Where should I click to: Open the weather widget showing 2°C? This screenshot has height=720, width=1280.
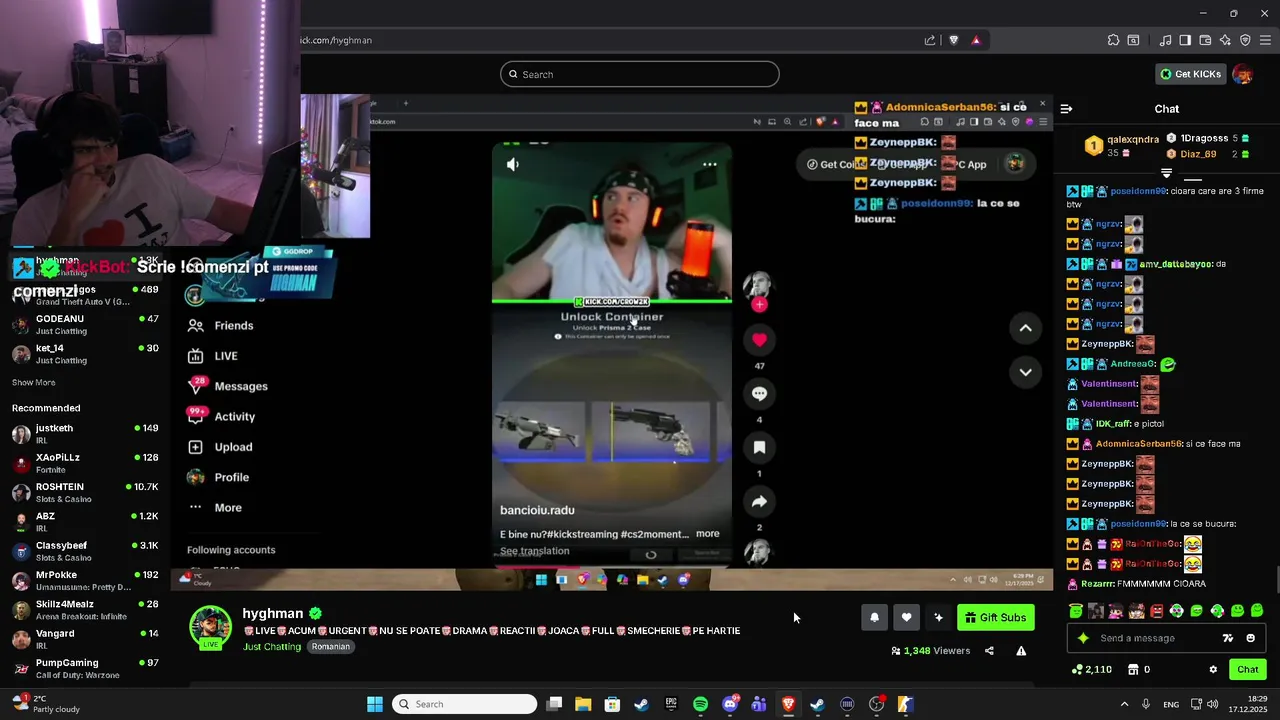(45, 704)
